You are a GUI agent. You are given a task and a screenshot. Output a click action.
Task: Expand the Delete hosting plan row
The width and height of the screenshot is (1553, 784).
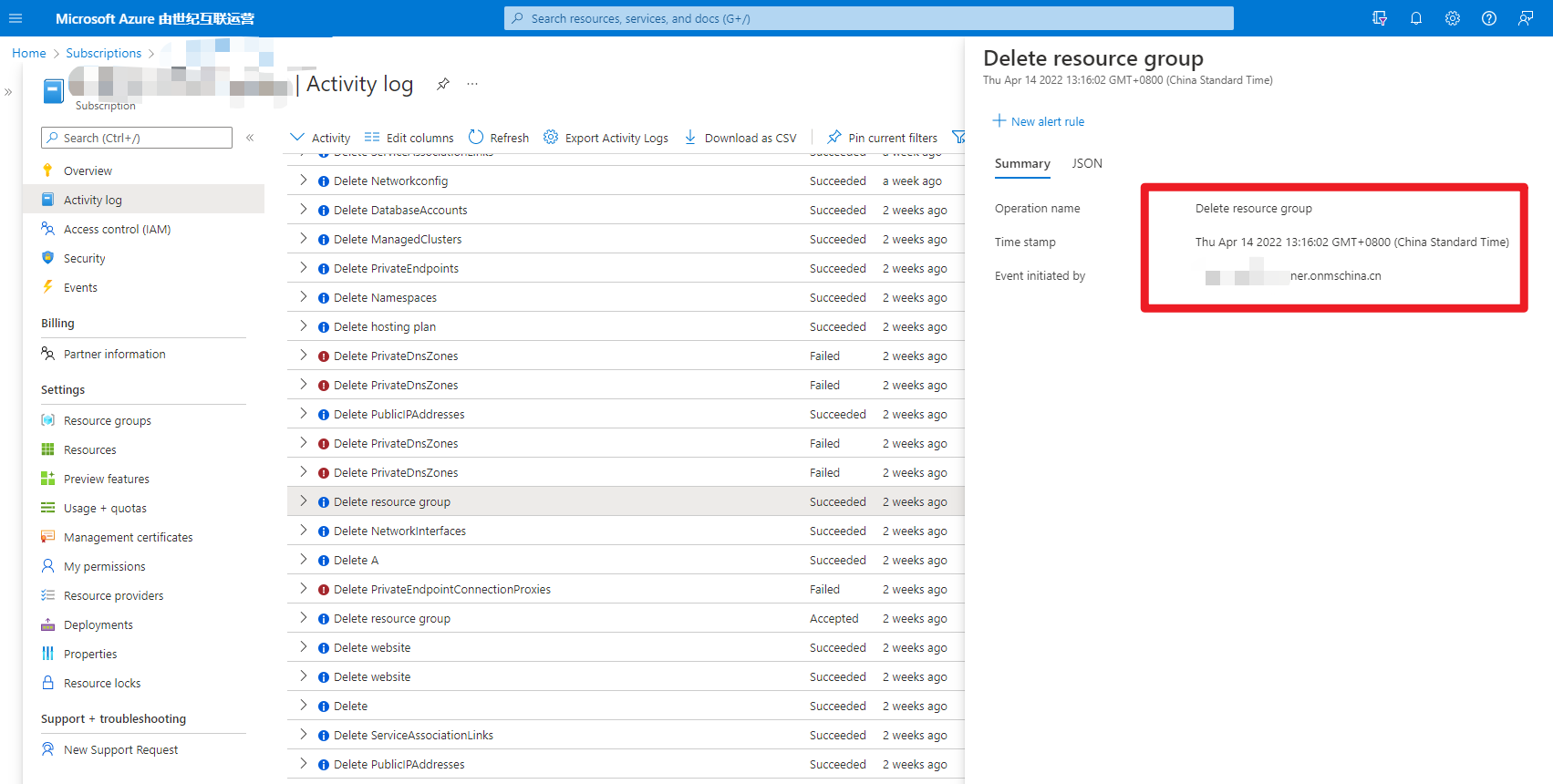point(304,326)
